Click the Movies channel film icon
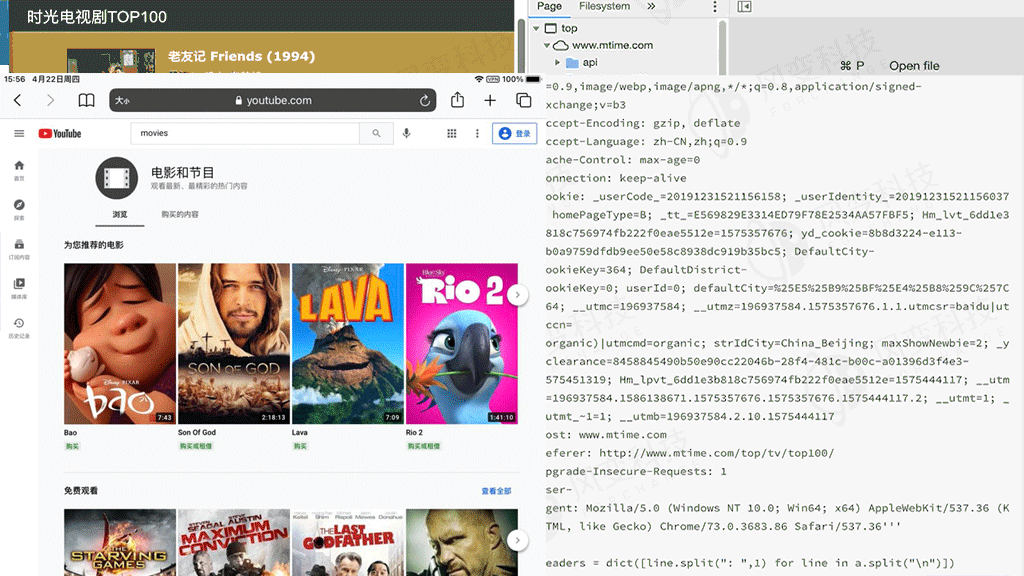 coord(116,178)
